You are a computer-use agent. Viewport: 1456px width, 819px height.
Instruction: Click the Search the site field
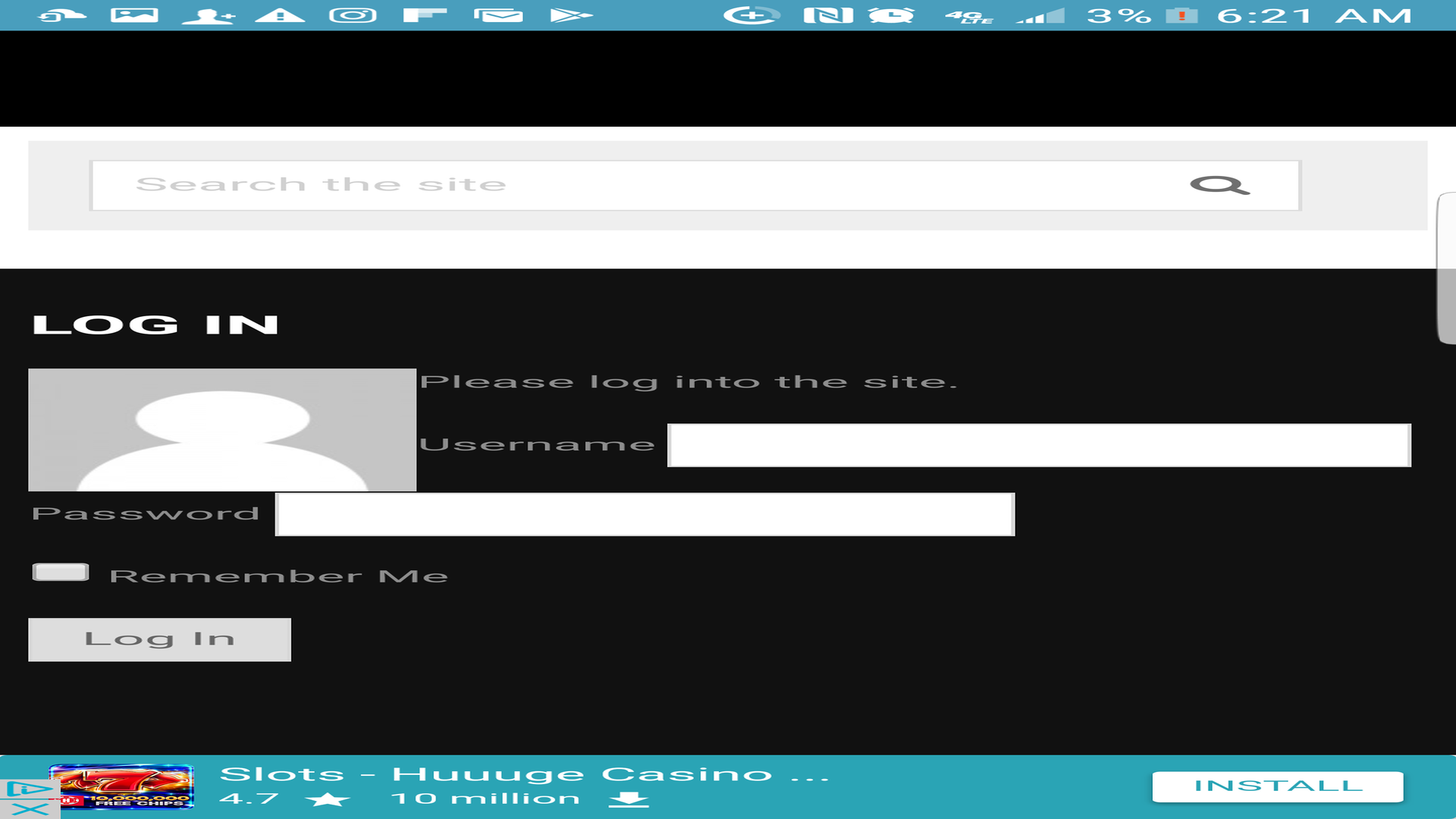click(645, 185)
